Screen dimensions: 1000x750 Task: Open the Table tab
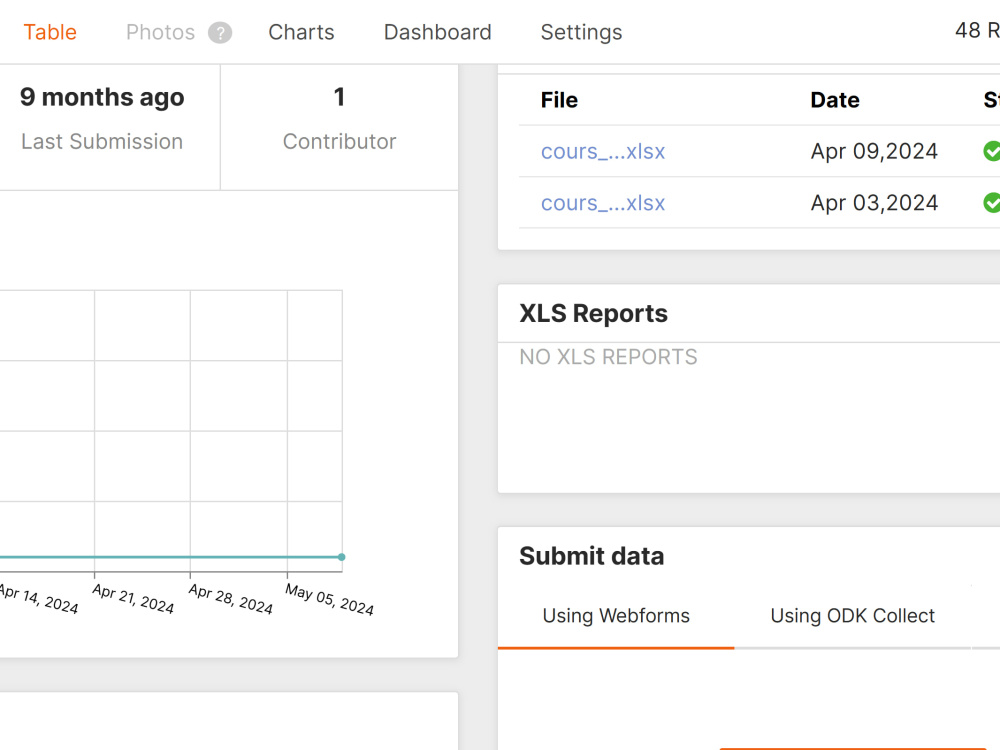tap(50, 32)
